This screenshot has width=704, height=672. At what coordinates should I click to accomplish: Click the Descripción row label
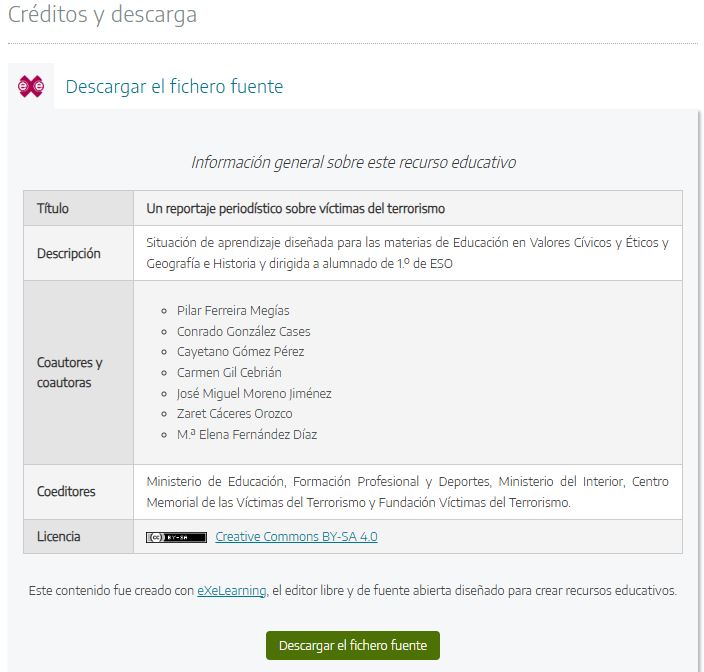point(69,253)
